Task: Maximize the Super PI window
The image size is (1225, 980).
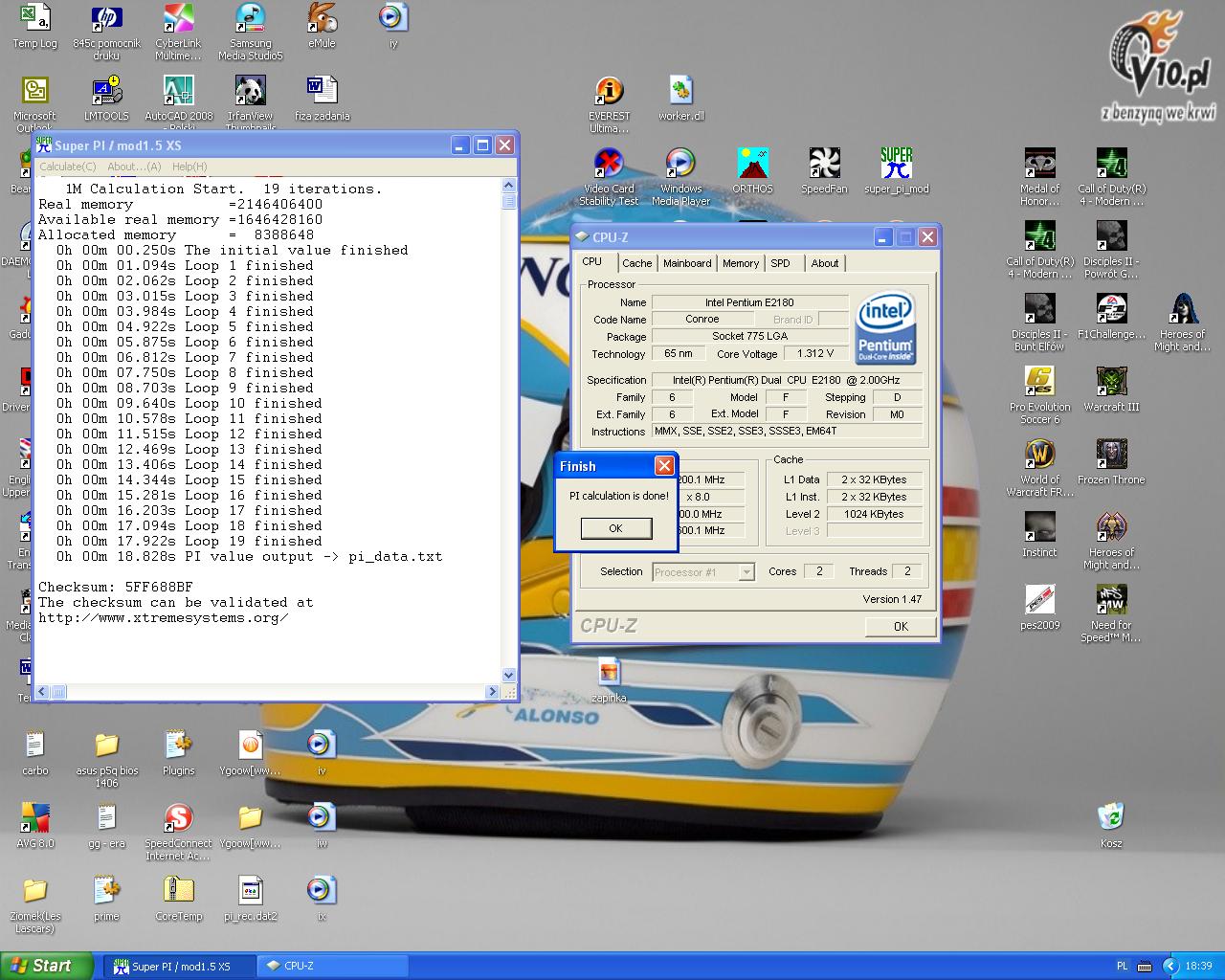Action: click(x=483, y=145)
